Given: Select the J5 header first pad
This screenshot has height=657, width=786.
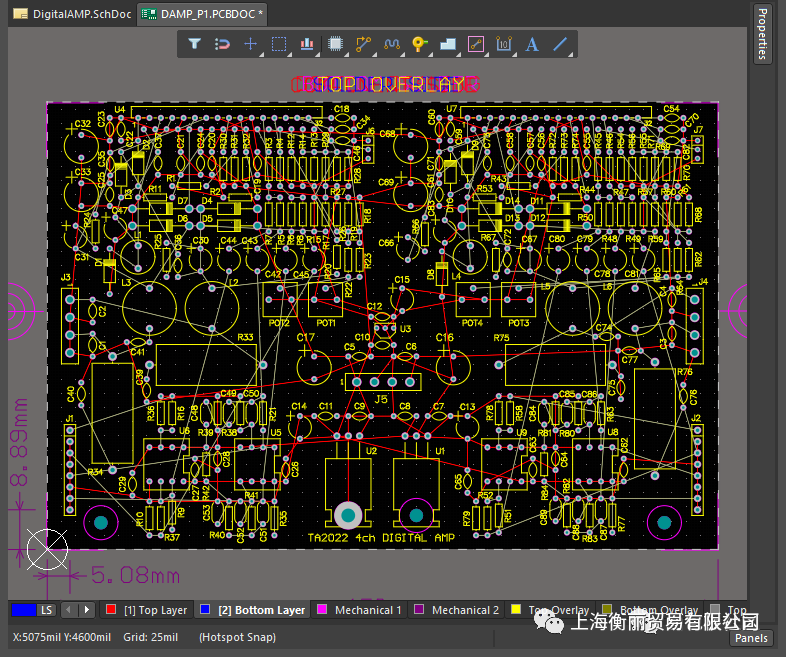Looking at the screenshot, I should [x=356, y=382].
